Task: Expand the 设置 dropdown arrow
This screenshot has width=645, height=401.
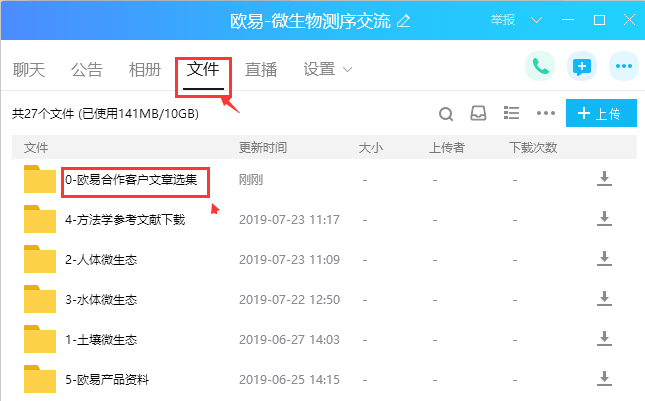Action: [x=348, y=70]
